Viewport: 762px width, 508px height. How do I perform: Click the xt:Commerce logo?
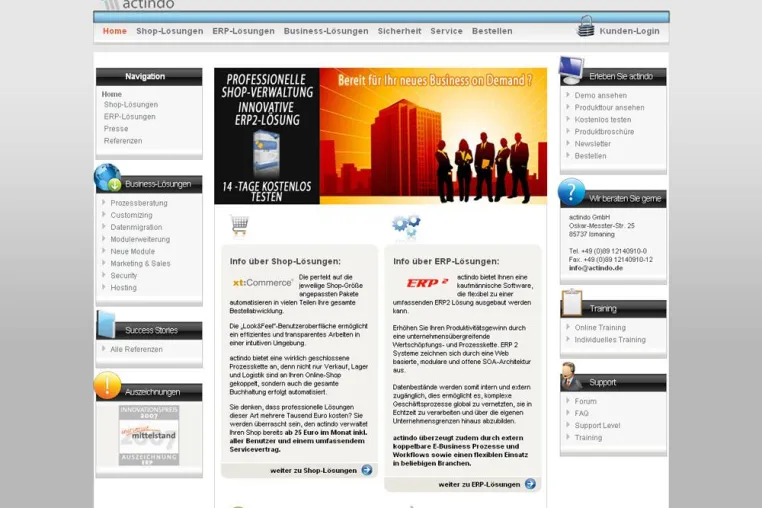[x=263, y=282]
